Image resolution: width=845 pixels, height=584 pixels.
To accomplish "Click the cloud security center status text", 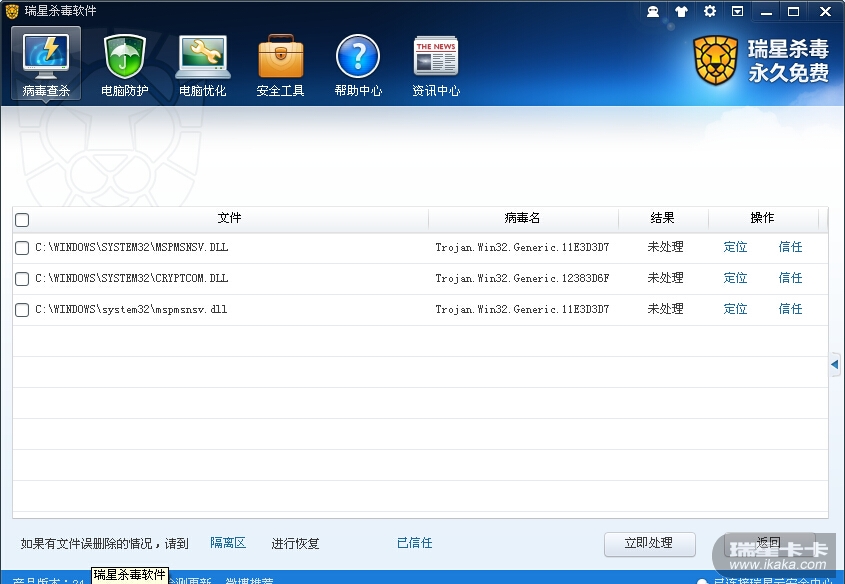I will pyautogui.click(x=773, y=581).
